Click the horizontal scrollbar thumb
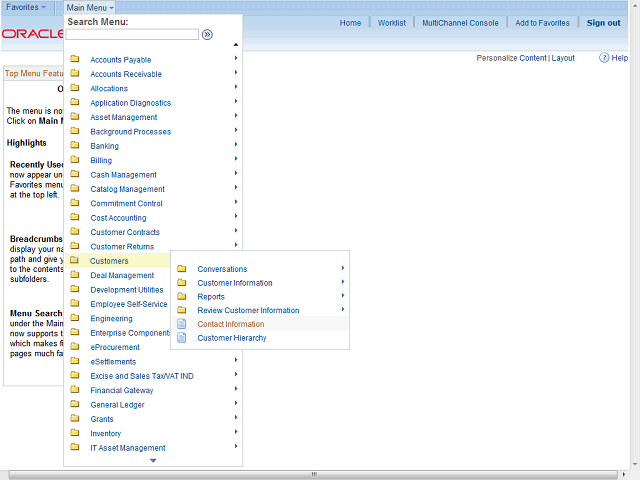Viewport: 640px width, 480px height. click(x=313, y=474)
